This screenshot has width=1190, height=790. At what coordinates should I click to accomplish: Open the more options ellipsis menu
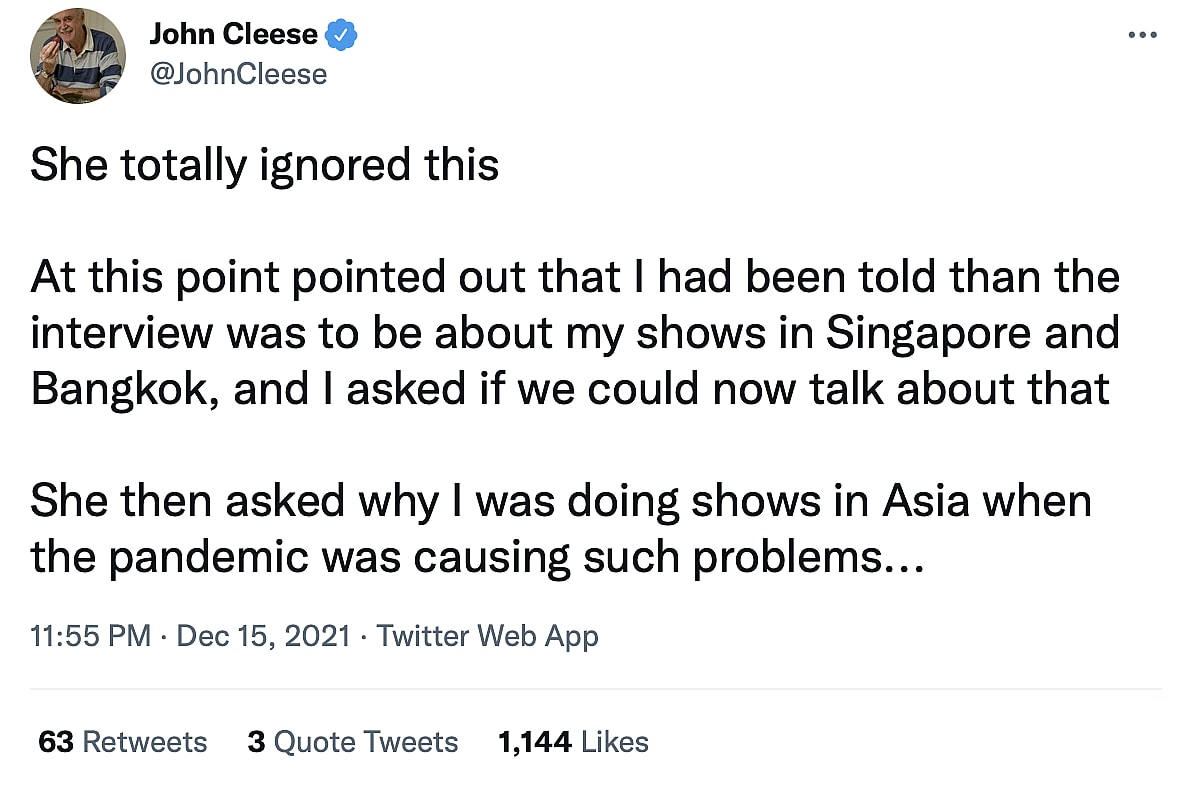click(x=1141, y=35)
